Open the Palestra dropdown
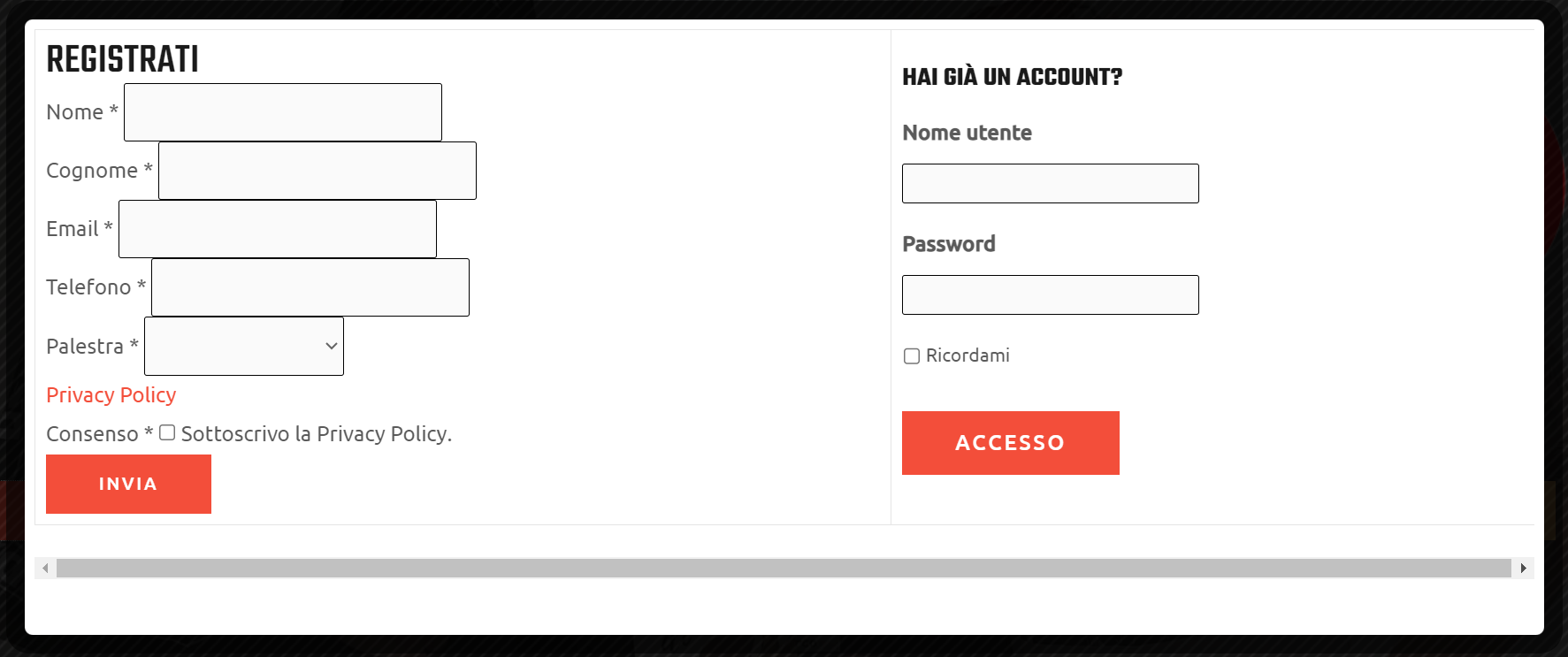The image size is (1568, 657). coord(244,346)
